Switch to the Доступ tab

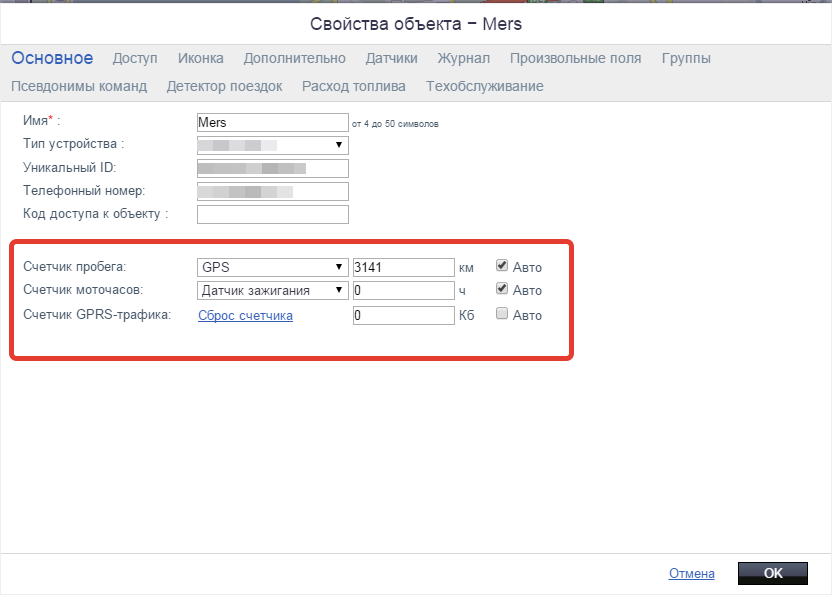point(135,58)
